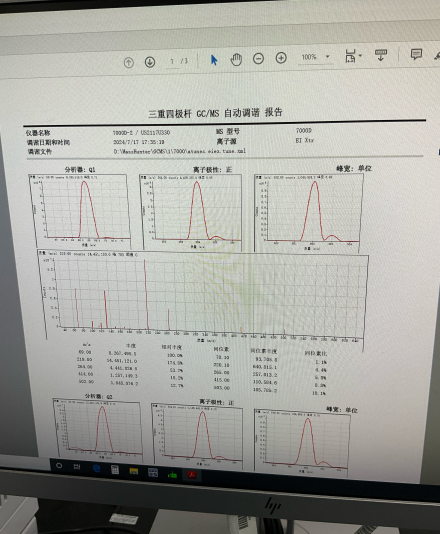The height and width of the screenshot is (534, 440).
Task: Click the zoom percentage value 100%
Action: point(309,57)
